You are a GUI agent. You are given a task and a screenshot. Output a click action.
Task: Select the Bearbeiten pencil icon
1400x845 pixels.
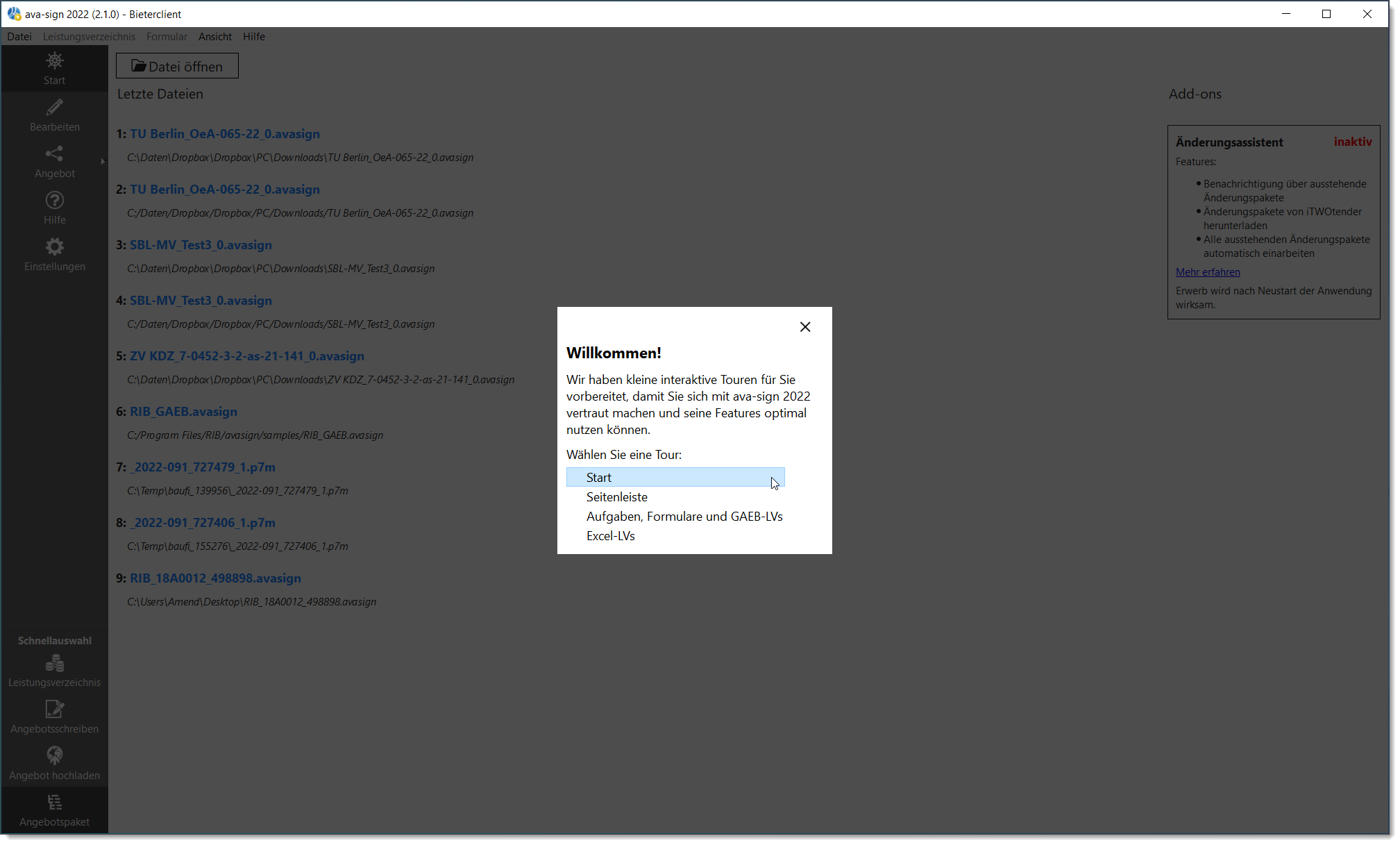(54, 114)
